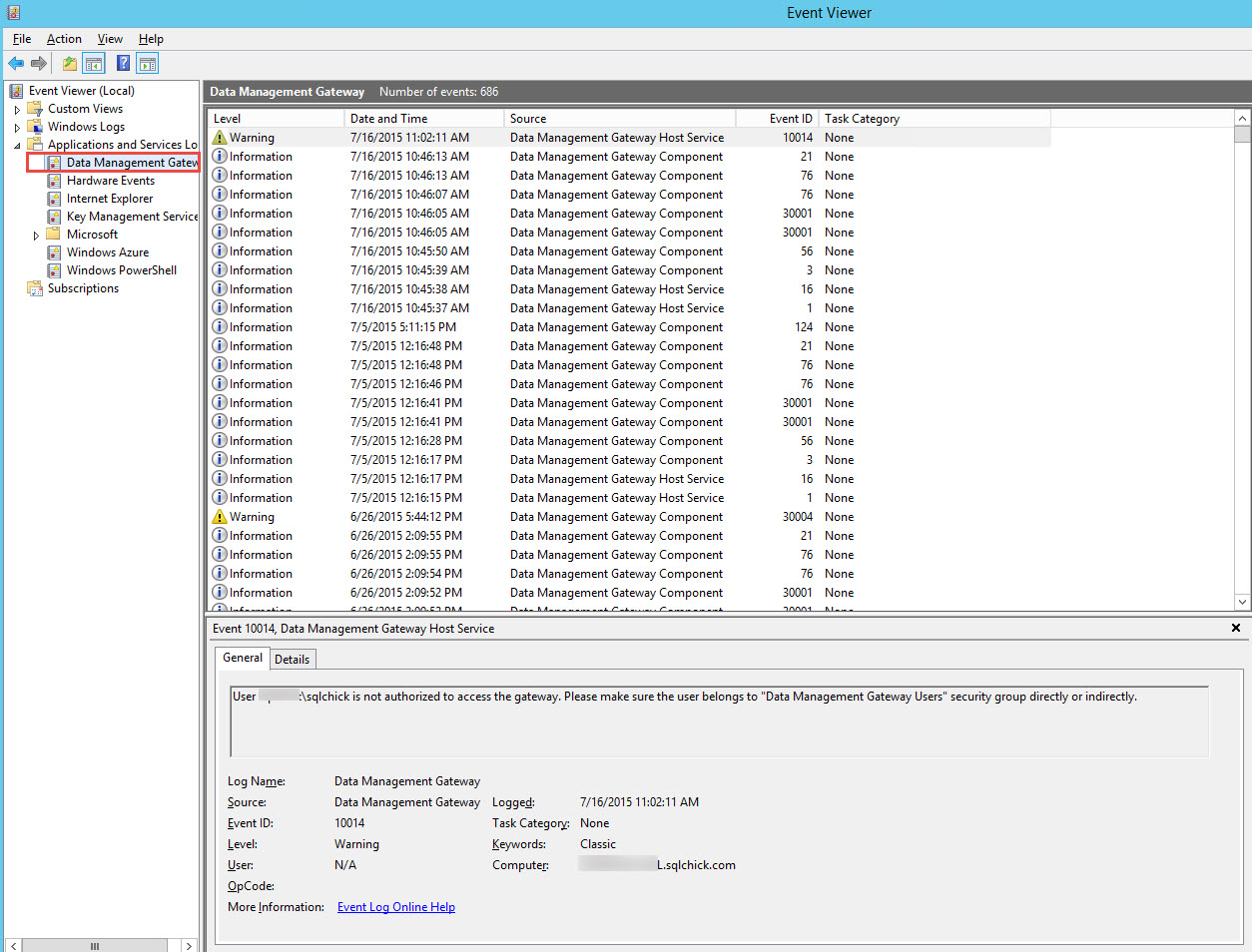Click tree pane horizontal scrollbar left arrow
Image resolution: width=1252 pixels, height=952 pixels.
click(x=13, y=945)
